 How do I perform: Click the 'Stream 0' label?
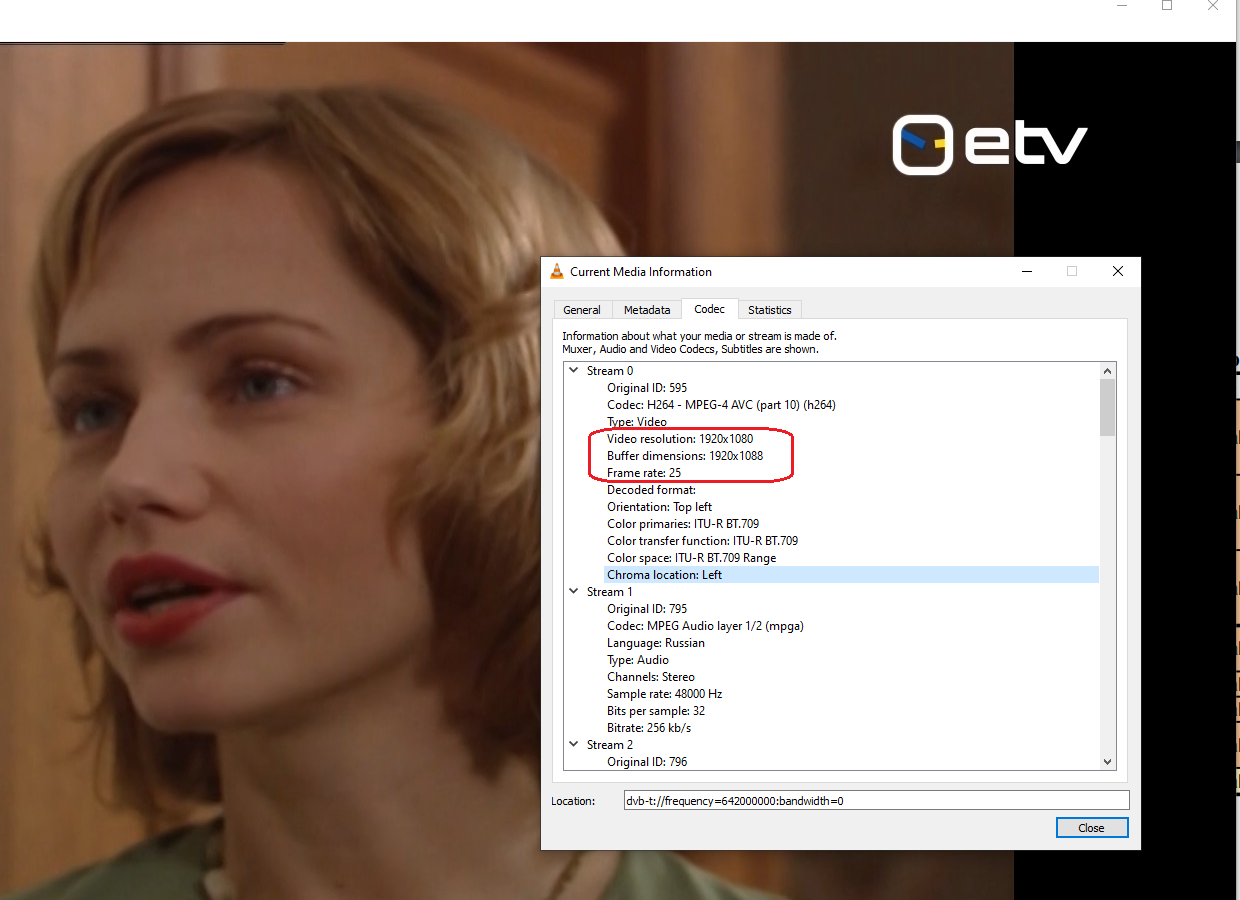click(x=610, y=371)
